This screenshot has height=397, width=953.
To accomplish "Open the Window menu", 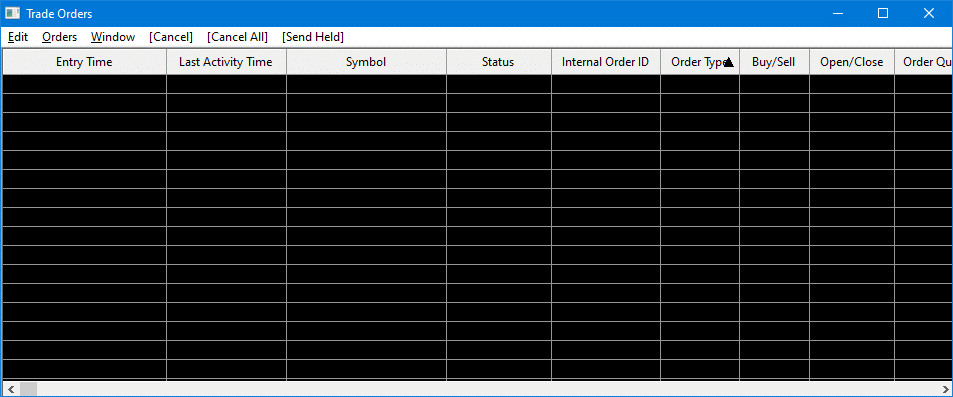I will pyautogui.click(x=113, y=37).
